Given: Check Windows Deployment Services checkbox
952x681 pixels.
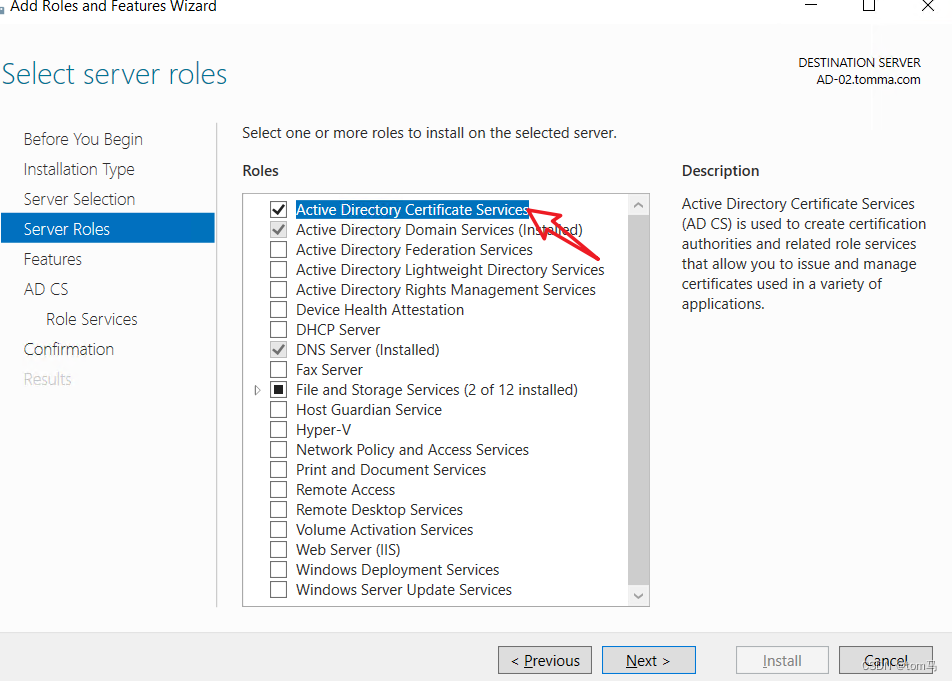Looking at the screenshot, I should 279,570.
